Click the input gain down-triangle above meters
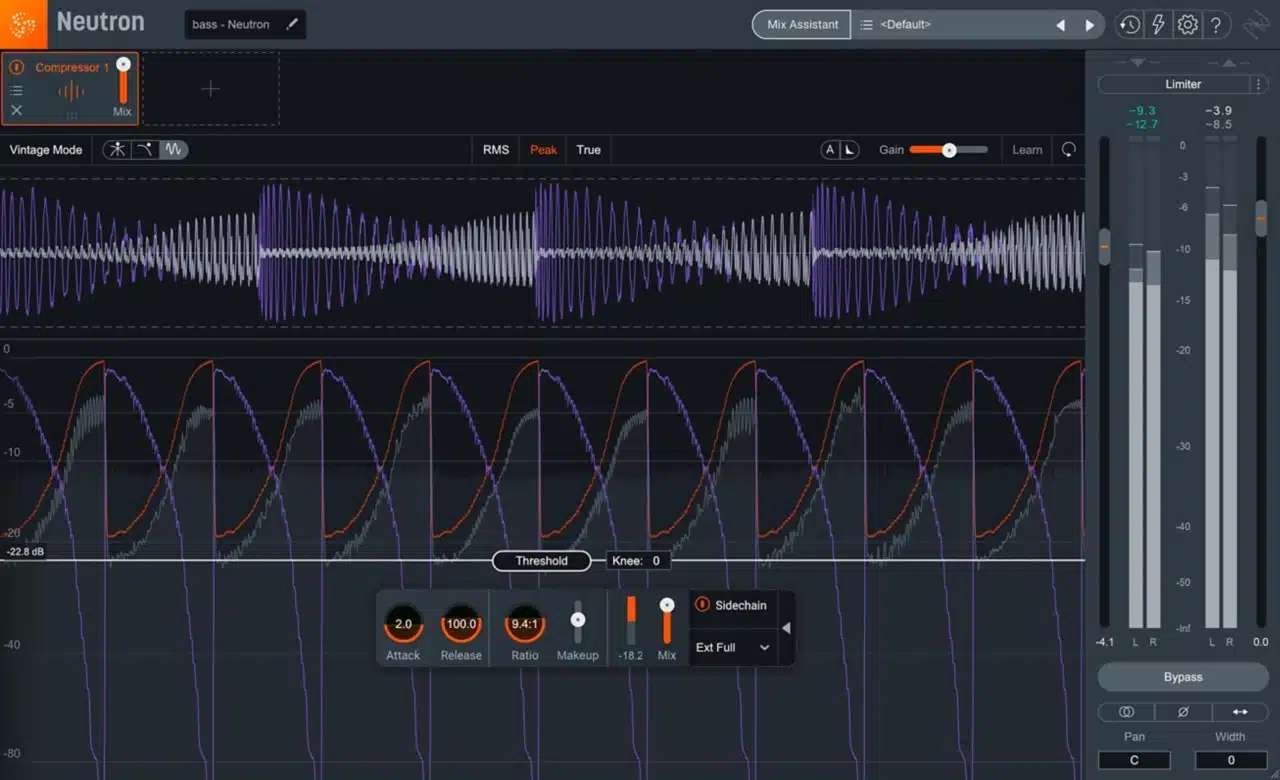Viewport: 1280px width, 780px height. coord(1137,62)
